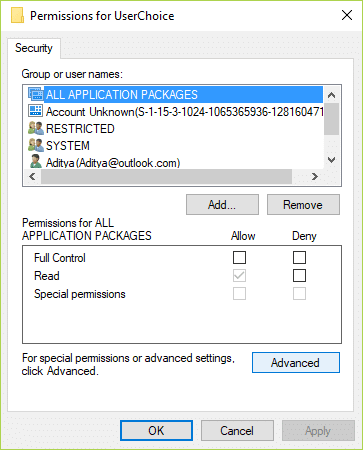Click the Add... button
This screenshot has height=450, width=363.
tap(222, 205)
